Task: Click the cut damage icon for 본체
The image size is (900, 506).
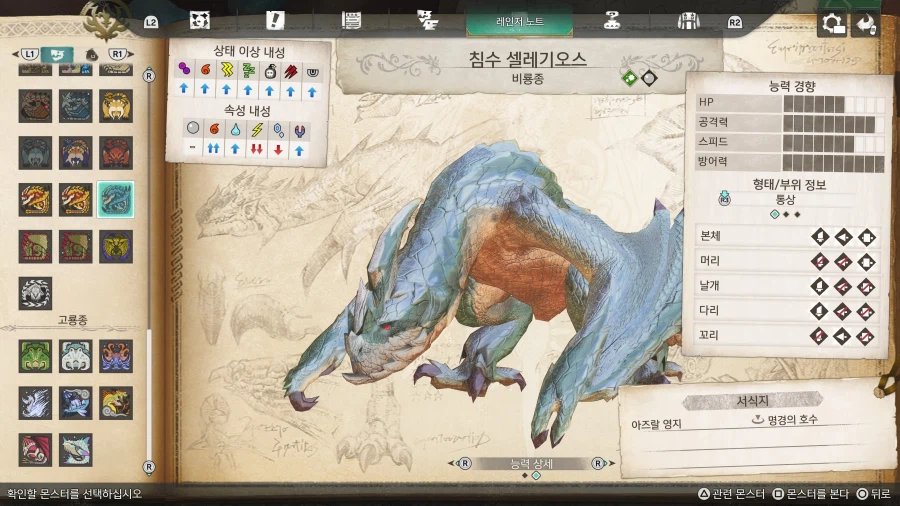Action: [x=820, y=237]
